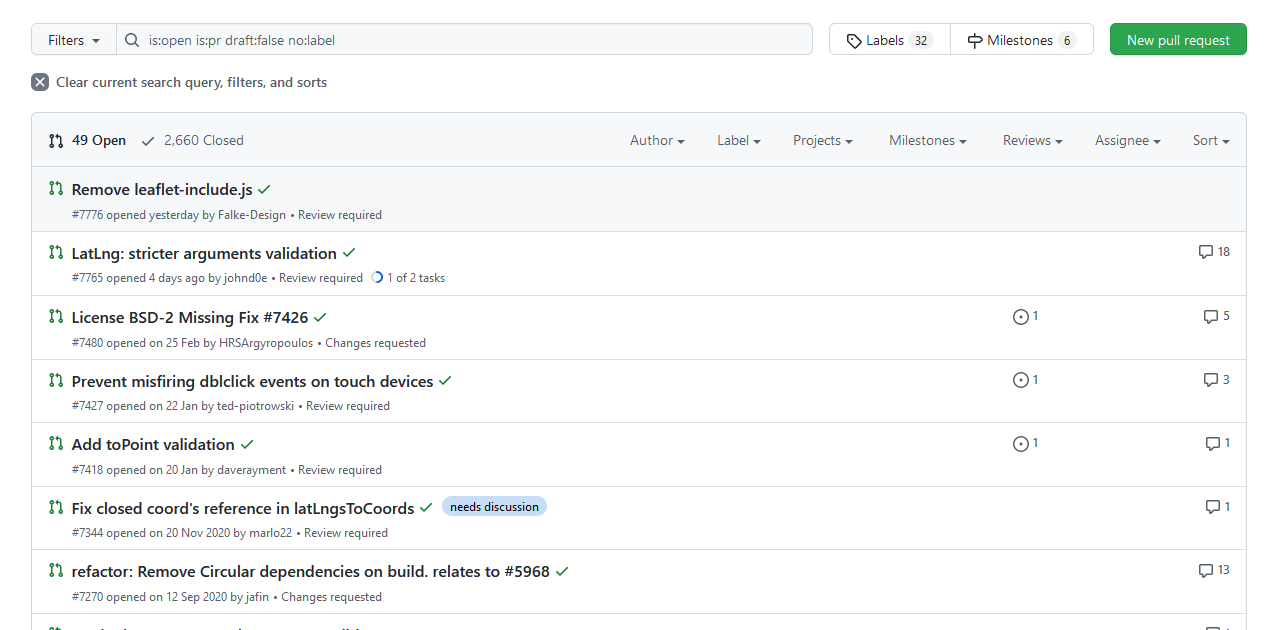Click pull request icon beside 49 Open
1266x630 pixels.
click(56, 141)
